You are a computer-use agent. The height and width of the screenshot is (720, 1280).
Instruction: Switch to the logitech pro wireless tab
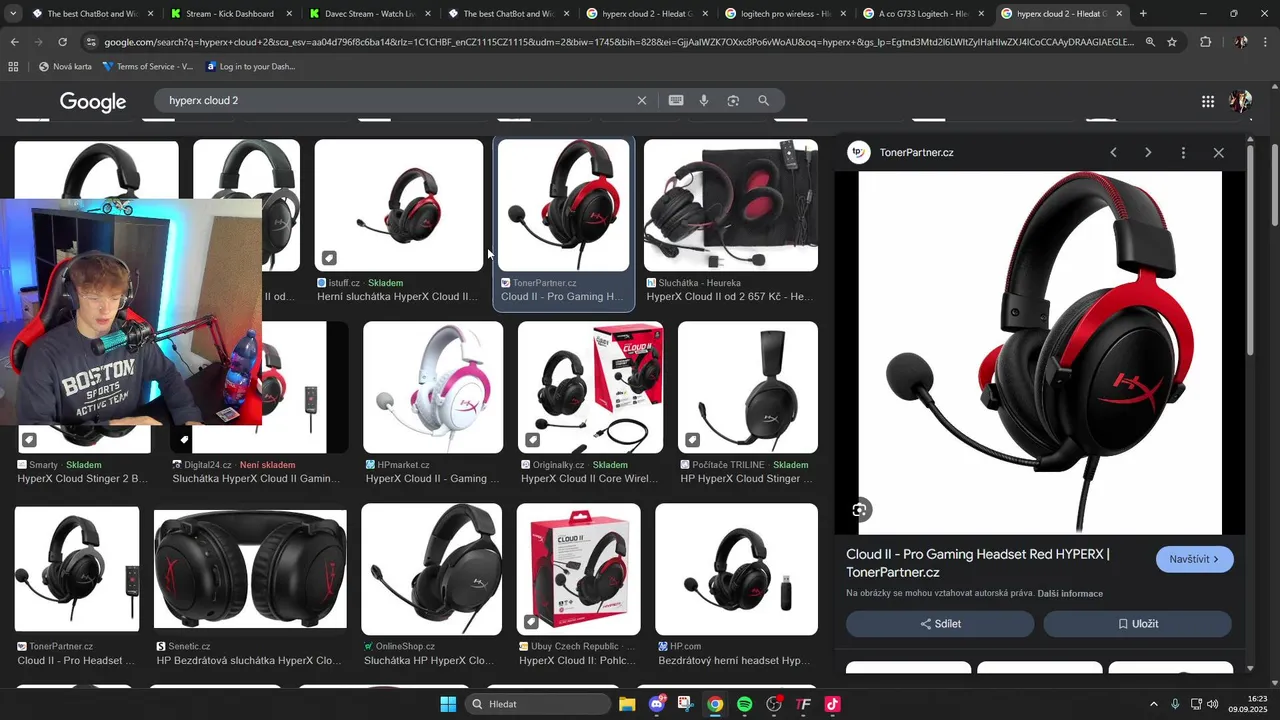(785, 14)
